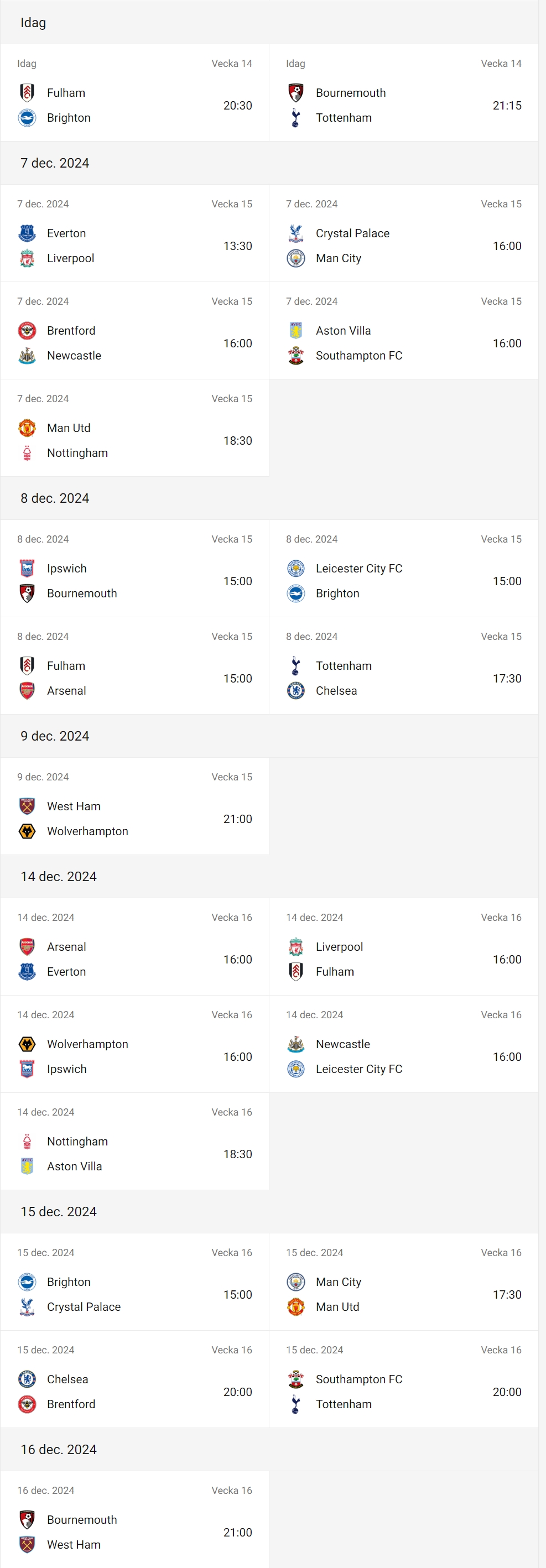Click the Arsenal crest in the Everton fixture
This screenshot has height=1568, width=546.
(27, 946)
